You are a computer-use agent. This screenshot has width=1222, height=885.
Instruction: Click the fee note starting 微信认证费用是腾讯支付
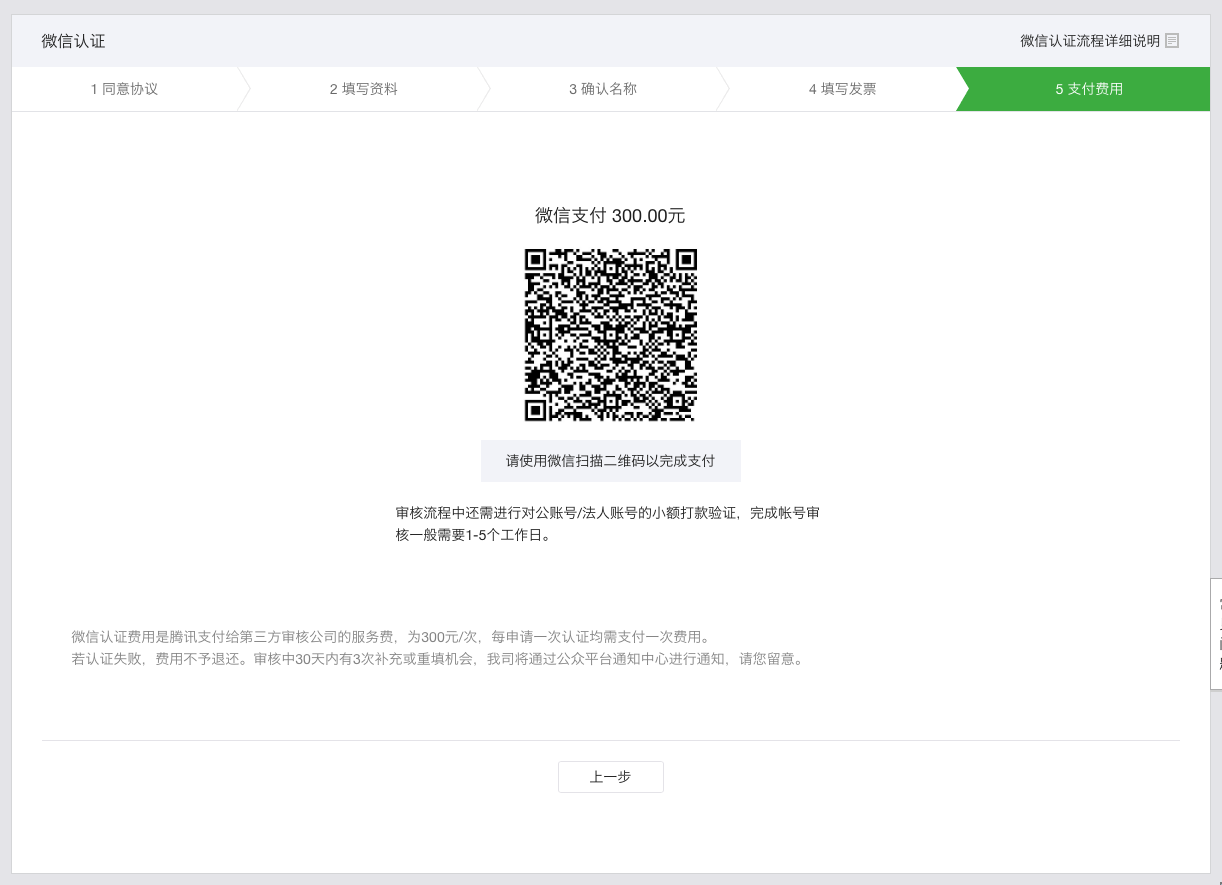pyautogui.click(x=391, y=637)
